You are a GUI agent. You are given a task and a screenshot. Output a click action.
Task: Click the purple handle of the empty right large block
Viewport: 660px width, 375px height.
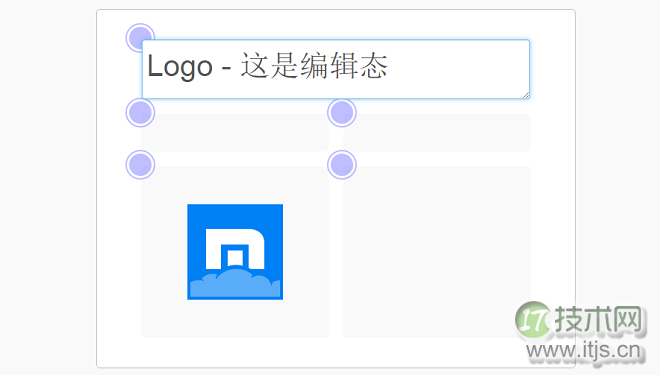[342, 165]
